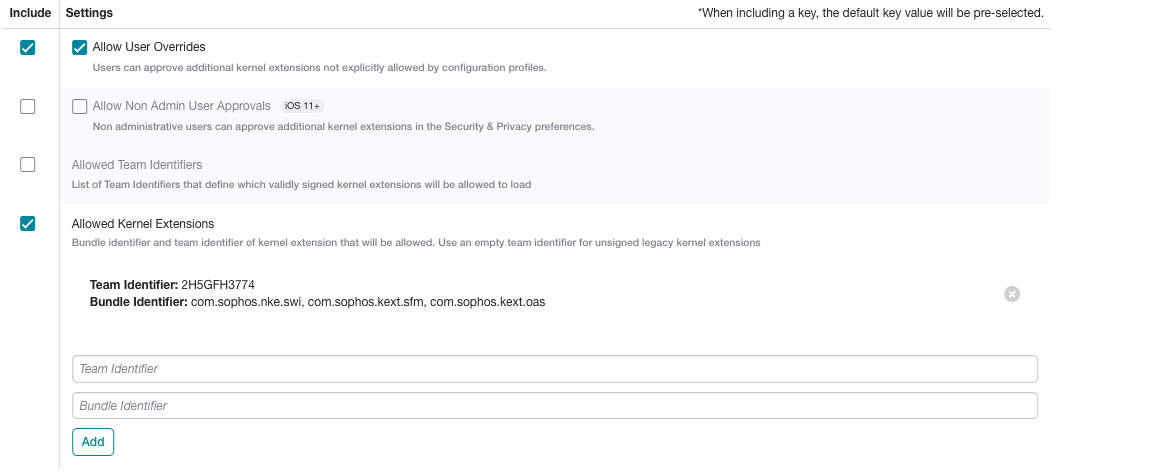
Task: Tick the Allow Non Admin User Approvals setting checkbox
Action: 79,106
